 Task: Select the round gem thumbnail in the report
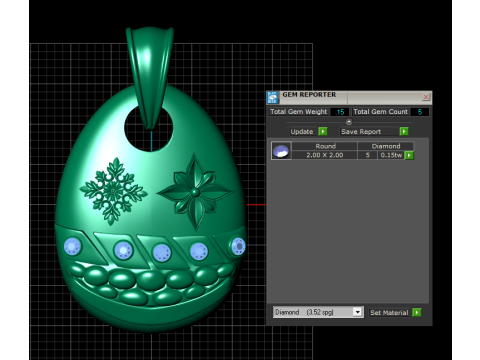click(x=281, y=151)
